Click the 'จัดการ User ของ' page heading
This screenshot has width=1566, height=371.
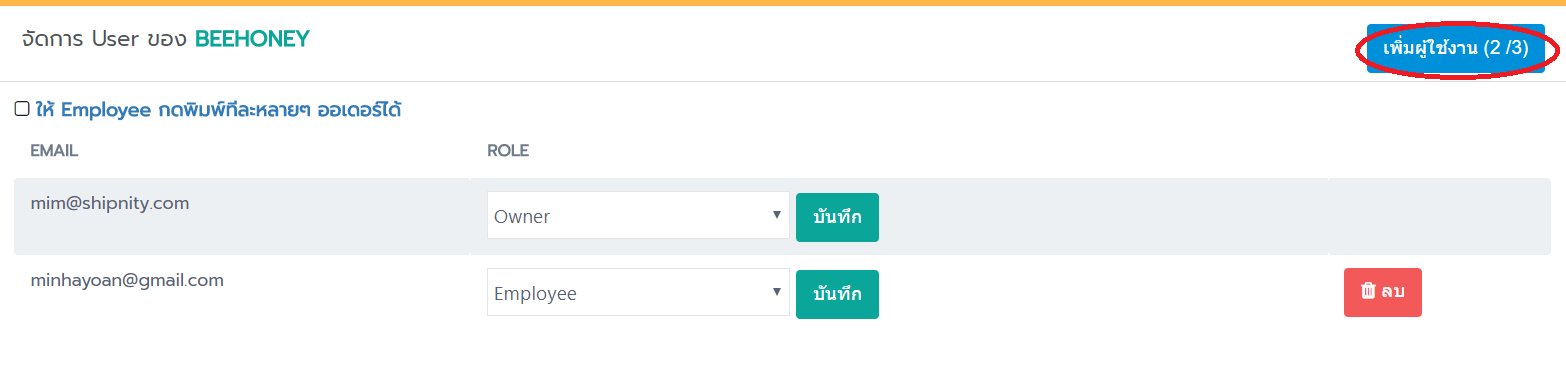tap(105, 39)
